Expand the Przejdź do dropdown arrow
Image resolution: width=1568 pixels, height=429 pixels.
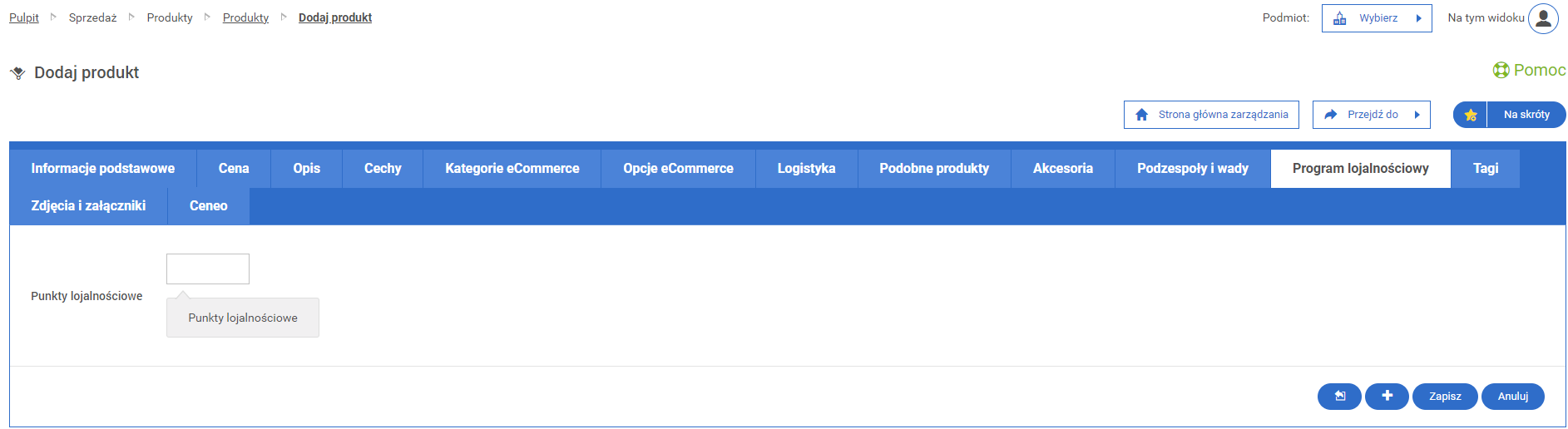point(1417,115)
